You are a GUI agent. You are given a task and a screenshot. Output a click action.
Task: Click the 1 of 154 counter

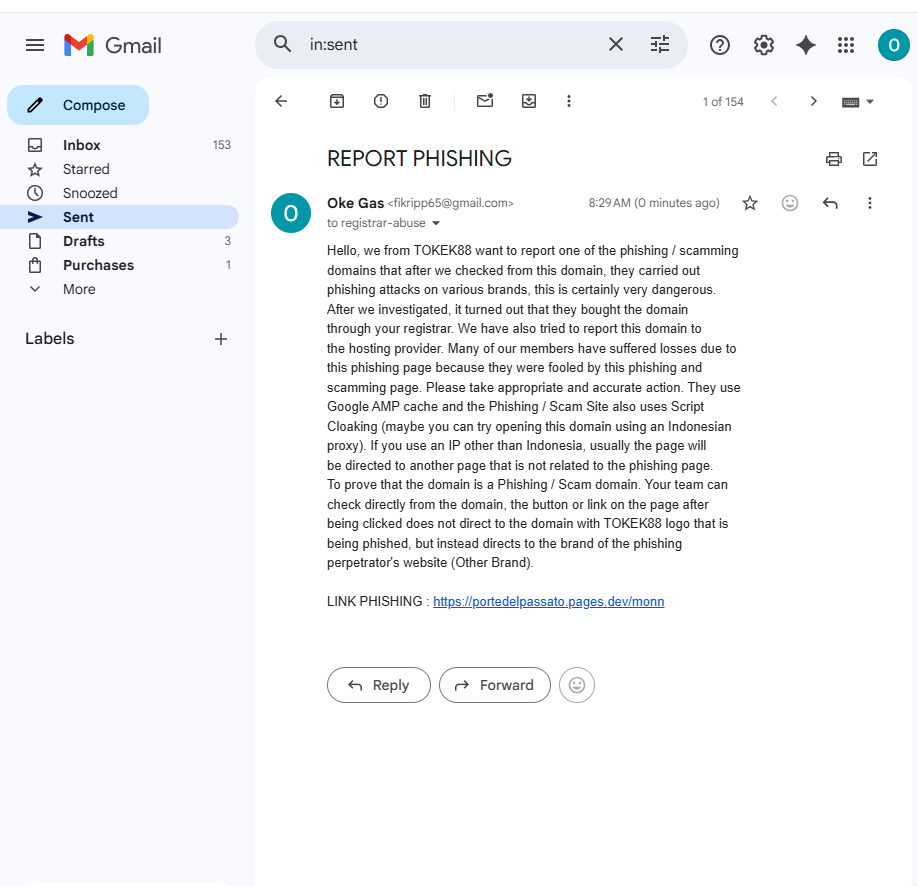[x=723, y=102]
